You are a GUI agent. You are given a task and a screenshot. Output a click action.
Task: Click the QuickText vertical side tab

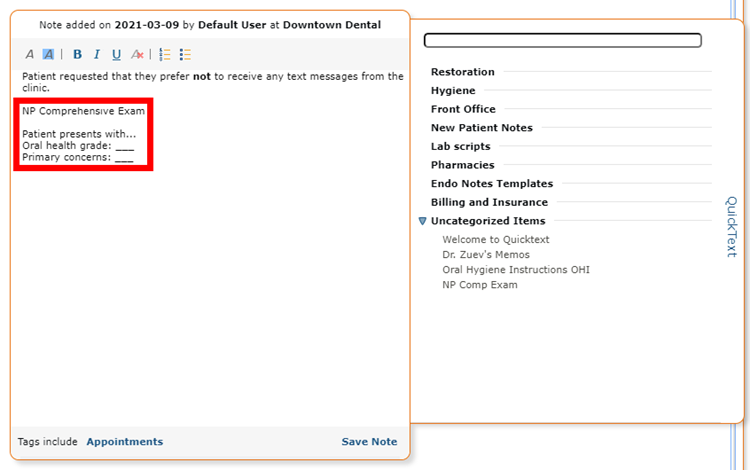(732, 227)
